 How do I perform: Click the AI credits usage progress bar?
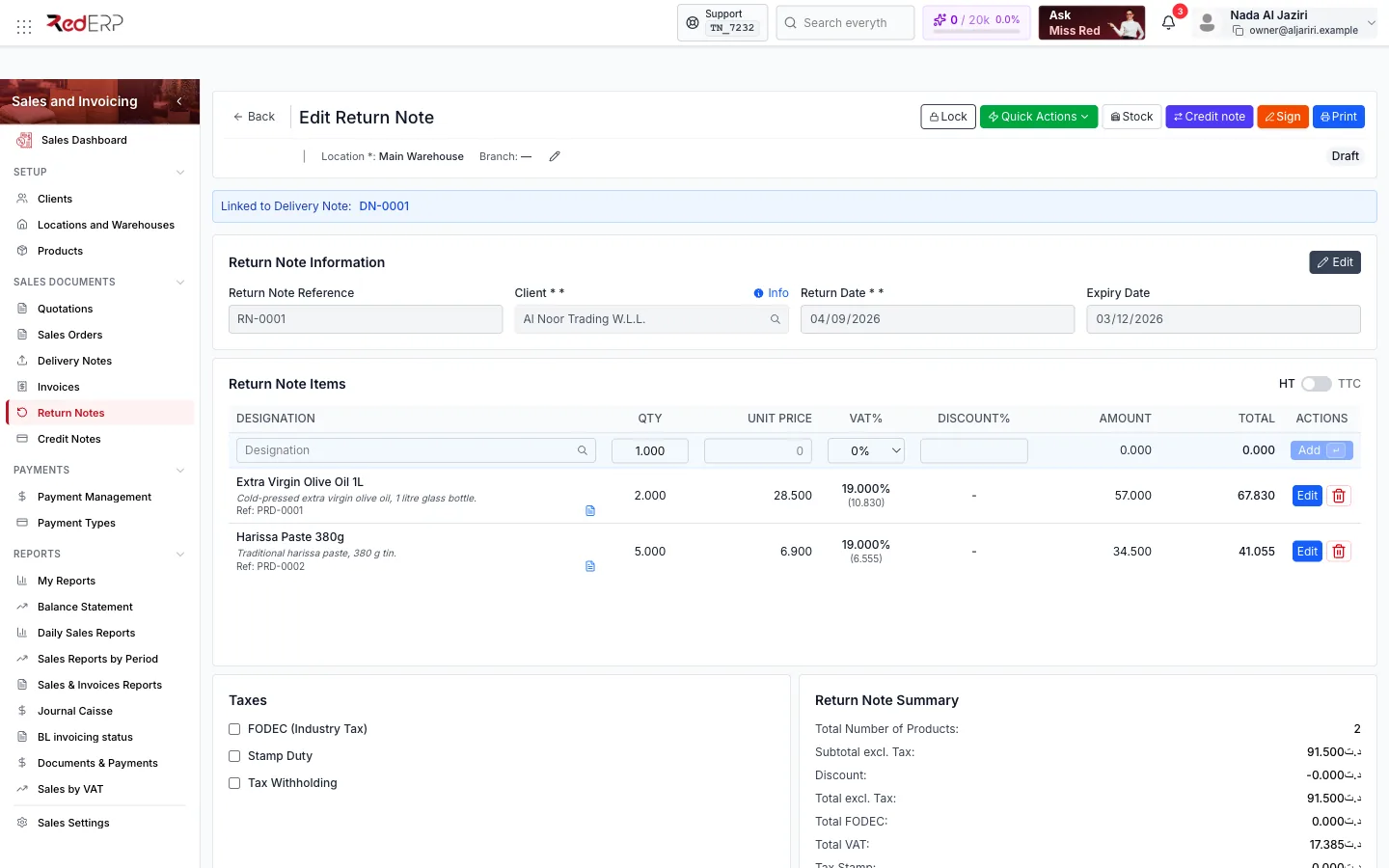[x=976, y=32]
